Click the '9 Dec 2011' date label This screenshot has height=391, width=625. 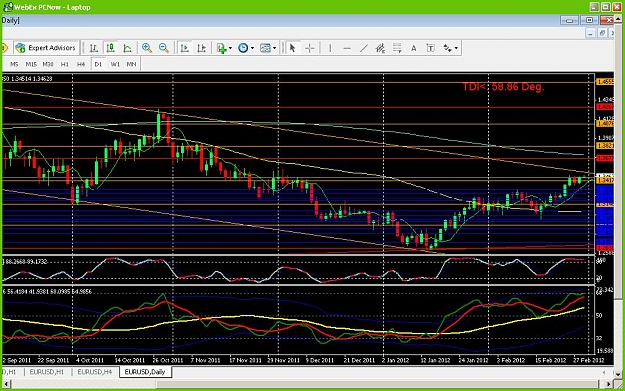click(320, 360)
